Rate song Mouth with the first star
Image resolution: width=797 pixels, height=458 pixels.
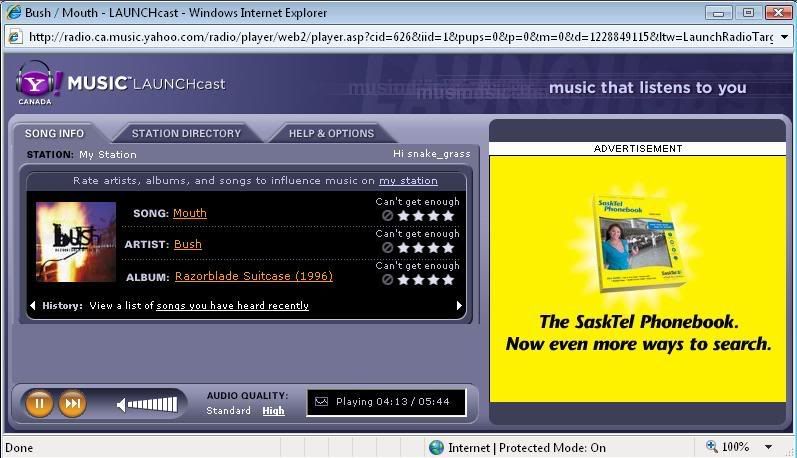pyautogui.click(x=404, y=216)
